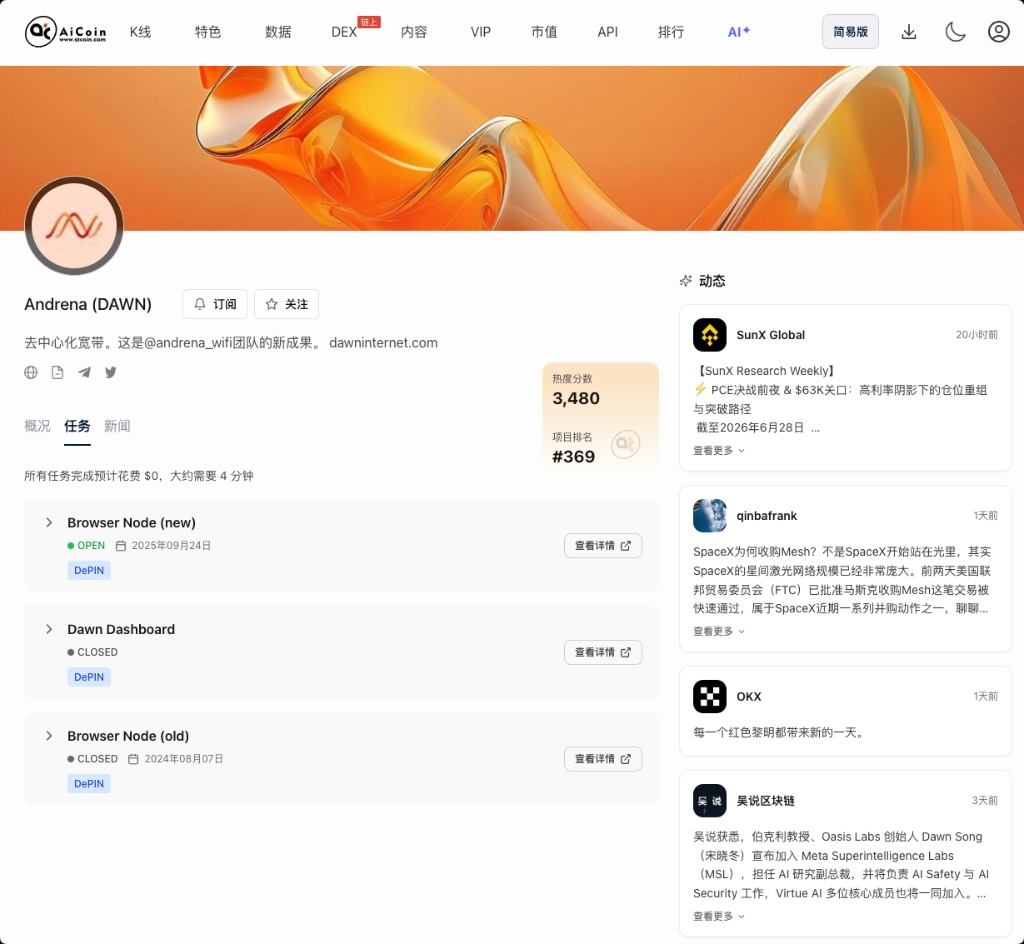This screenshot has height=944, width=1024.
Task: Open the Twitter link icon
Action: [111, 372]
